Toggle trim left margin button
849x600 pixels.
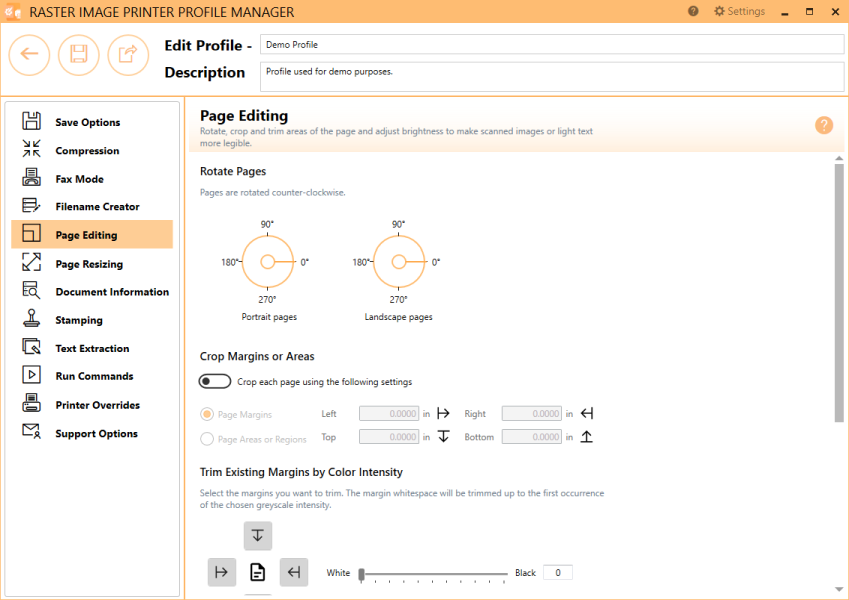(x=222, y=572)
